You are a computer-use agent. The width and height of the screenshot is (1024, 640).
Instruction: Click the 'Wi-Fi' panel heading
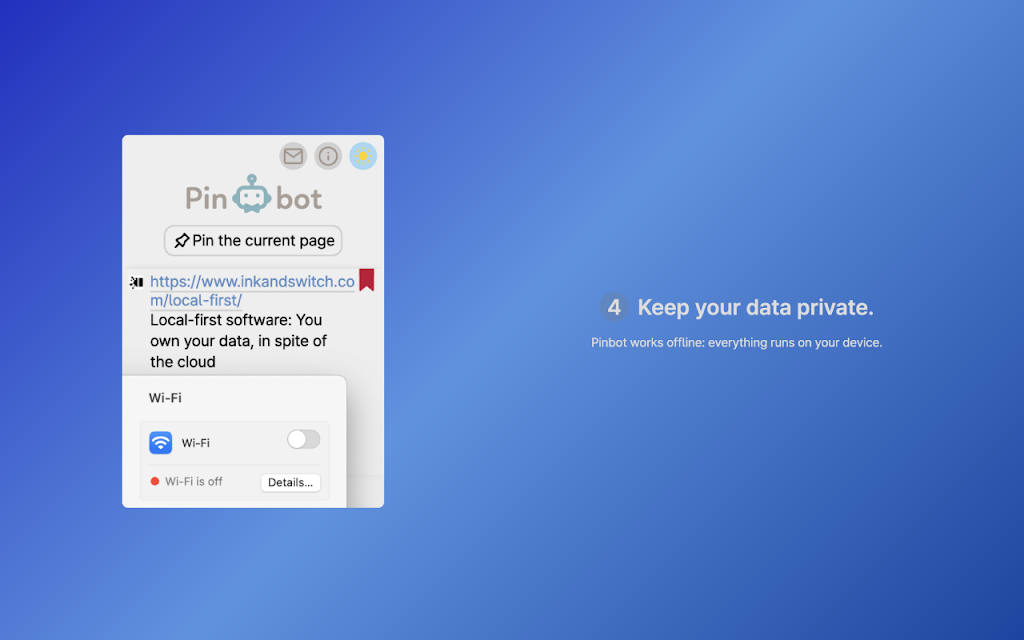[x=165, y=398]
